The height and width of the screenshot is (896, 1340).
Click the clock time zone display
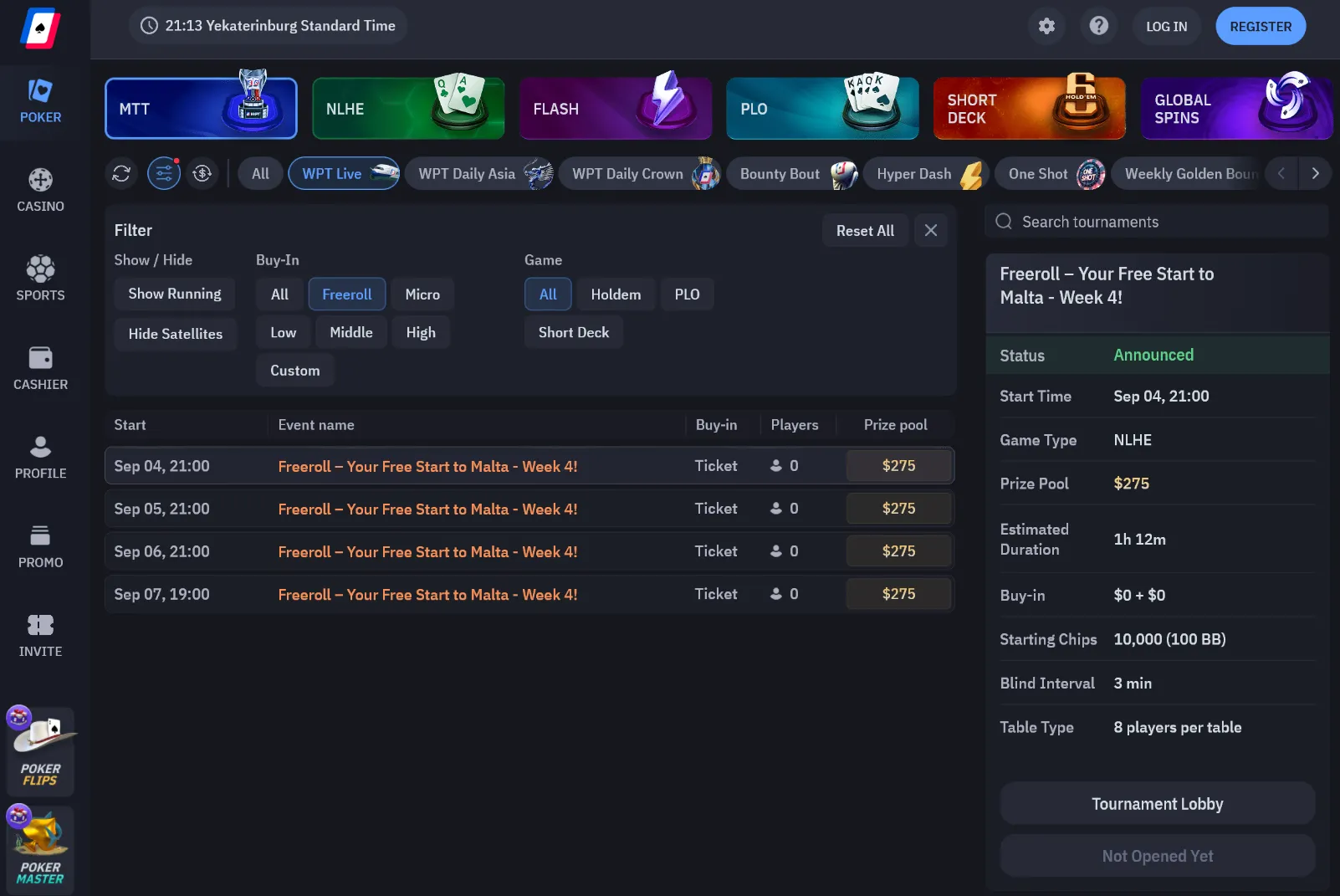click(x=268, y=26)
